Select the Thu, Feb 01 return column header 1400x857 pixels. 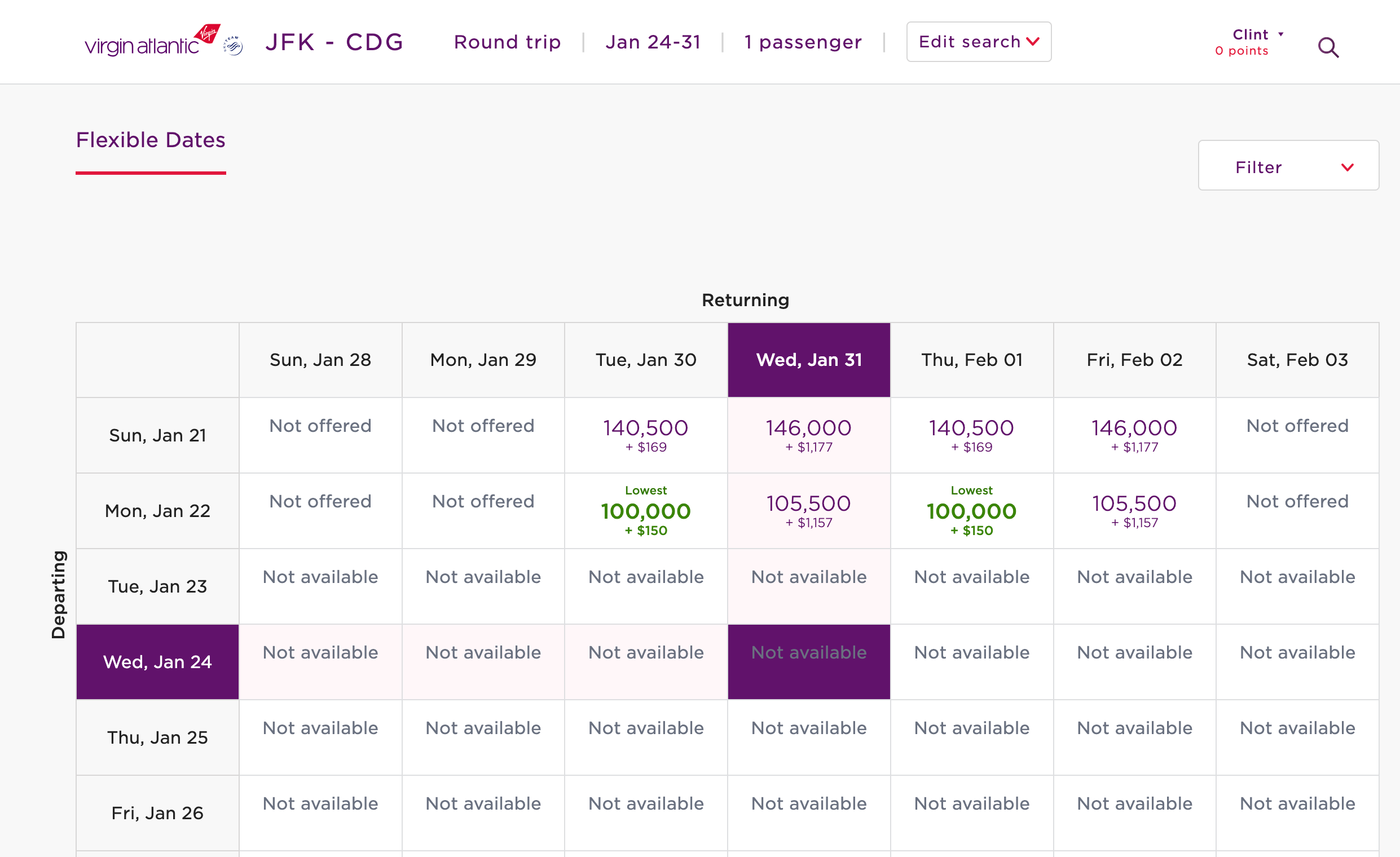coord(971,360)
